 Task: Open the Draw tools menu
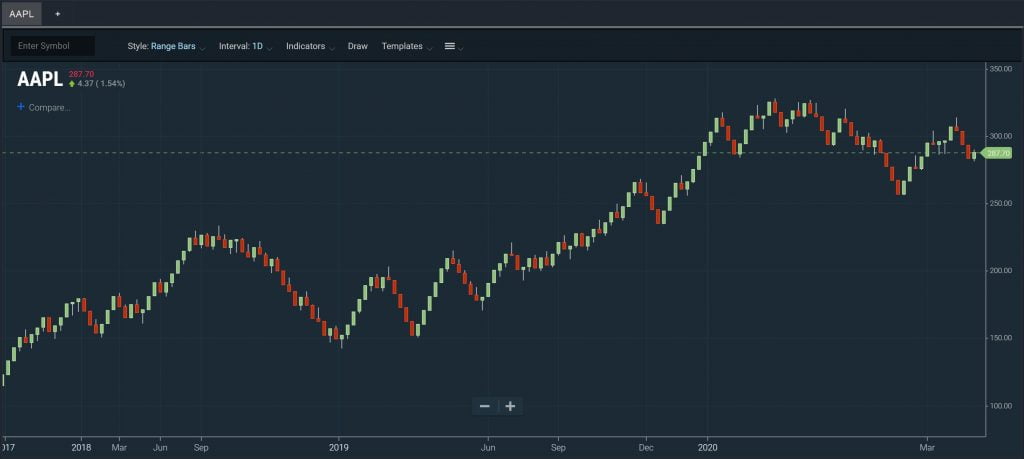tap(358, 46)
